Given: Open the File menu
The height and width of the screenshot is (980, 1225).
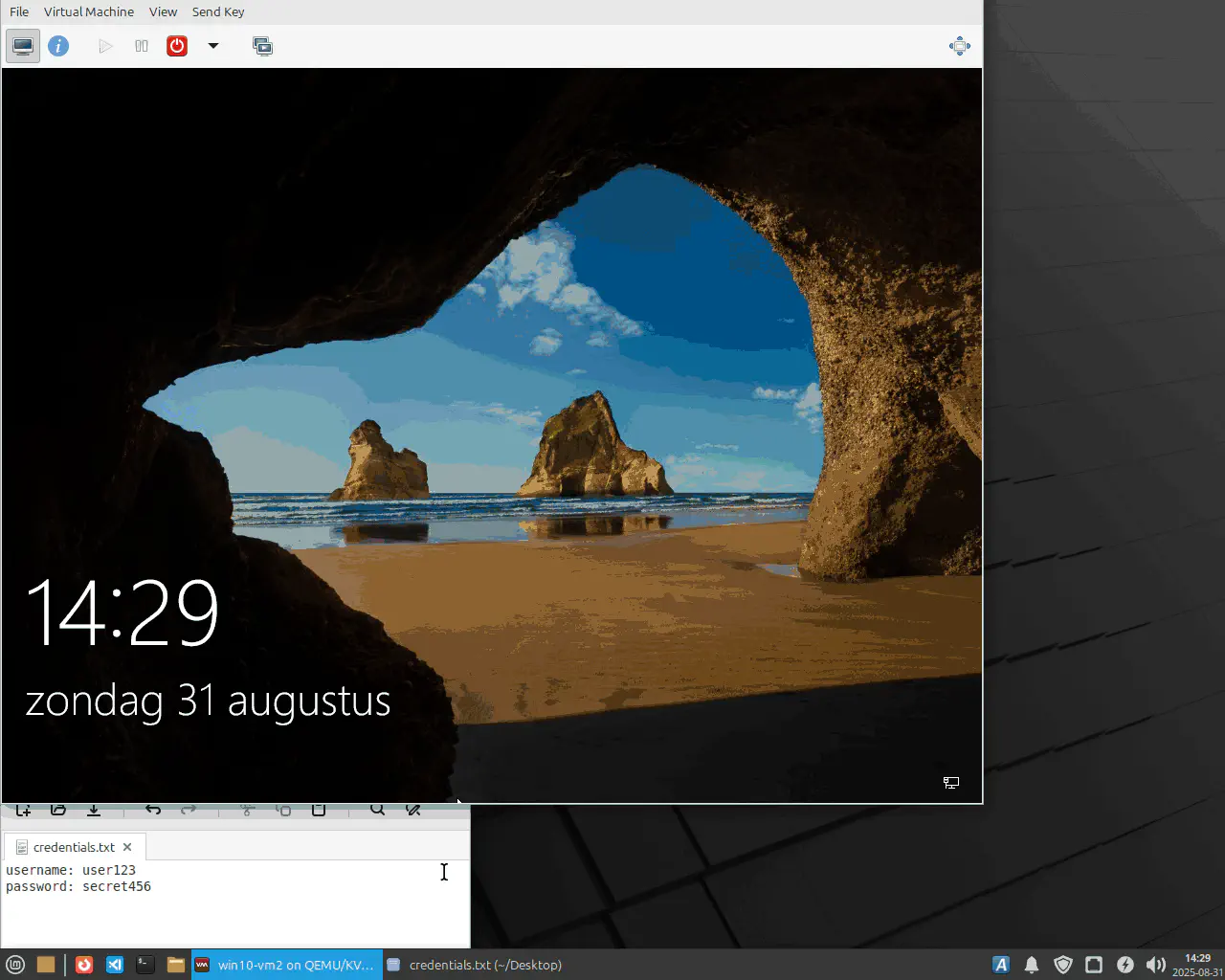Looking at the screenshot, I should click(x=19, y=11).
